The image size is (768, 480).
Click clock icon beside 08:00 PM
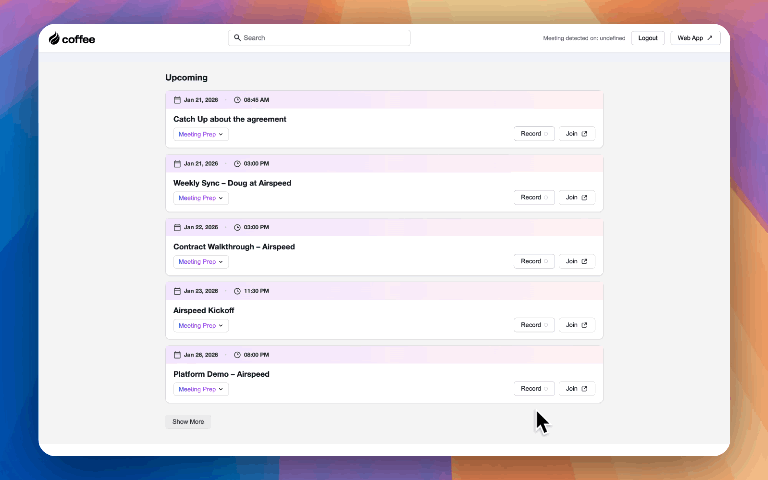tap(237, 355)
